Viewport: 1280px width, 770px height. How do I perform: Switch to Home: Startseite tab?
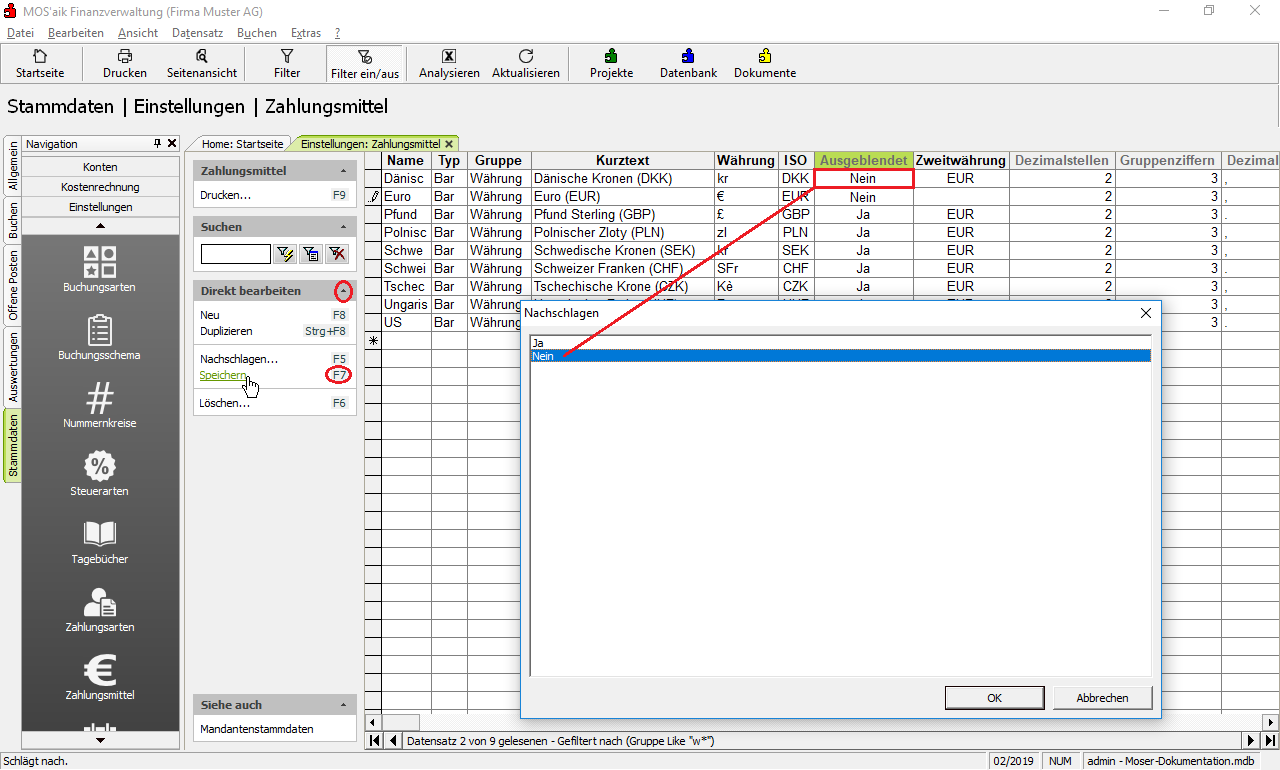point(242,144)
